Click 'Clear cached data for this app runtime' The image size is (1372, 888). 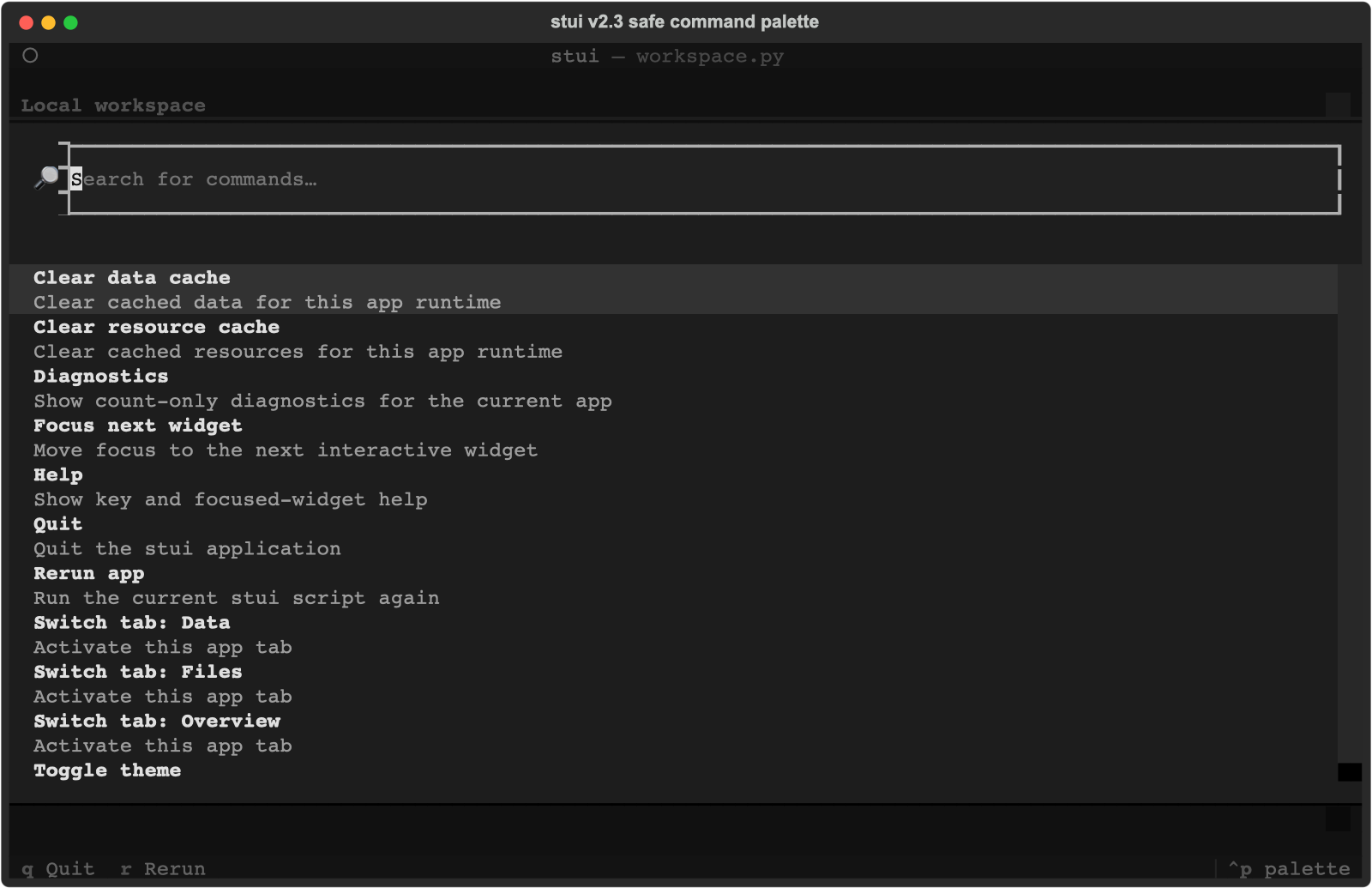coord(268,302)
